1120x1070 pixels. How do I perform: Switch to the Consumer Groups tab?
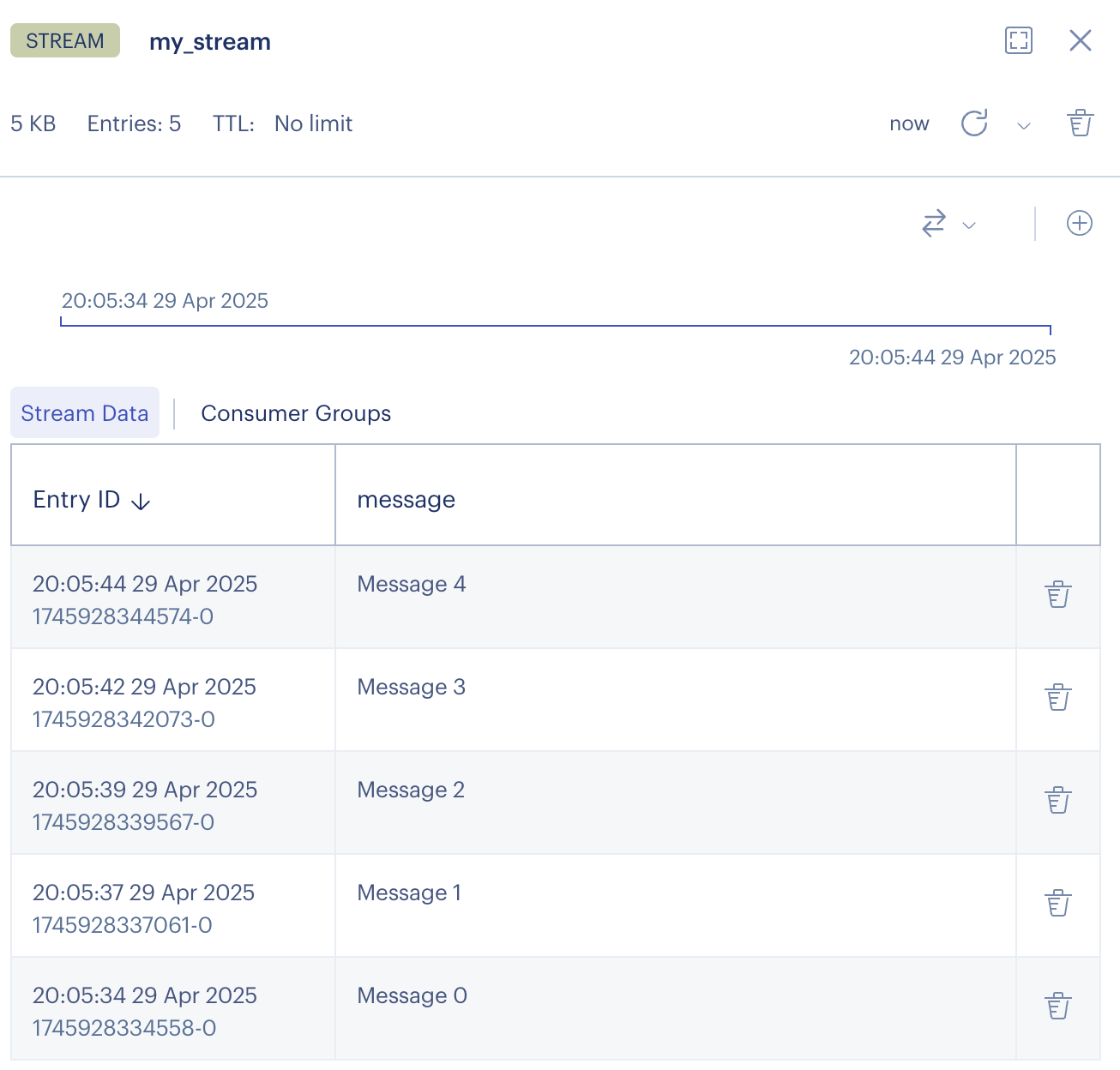[296, 413]
